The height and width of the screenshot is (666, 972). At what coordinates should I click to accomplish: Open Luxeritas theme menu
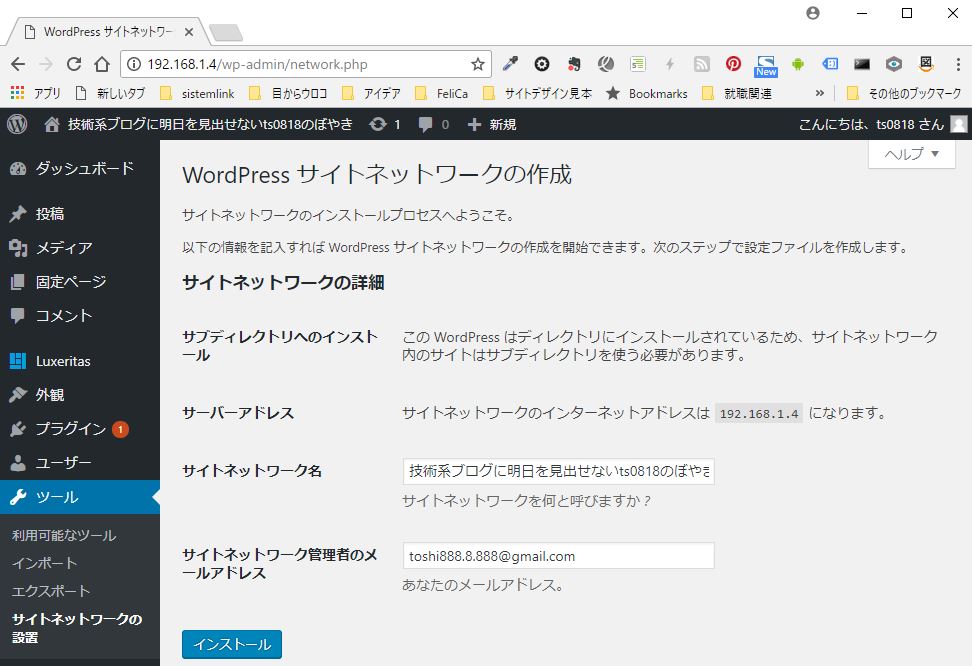[x=80, y=361]
